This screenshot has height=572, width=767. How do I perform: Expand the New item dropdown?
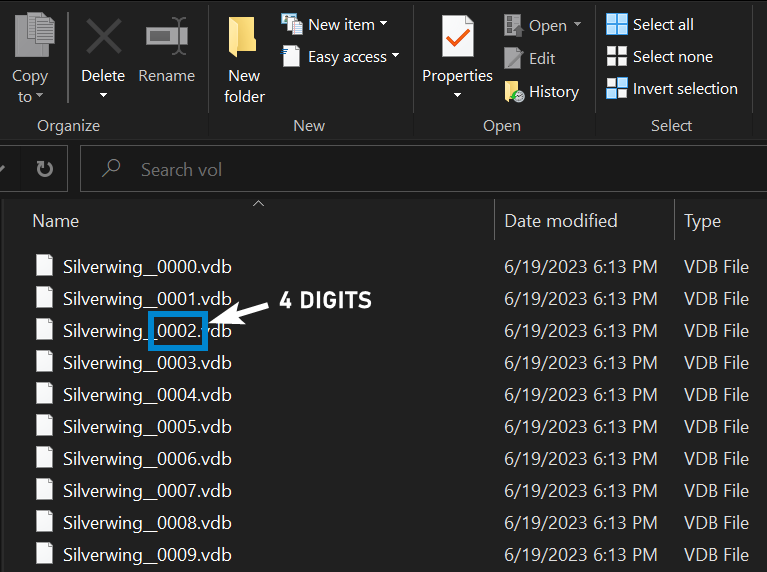[x=383, y=24]
